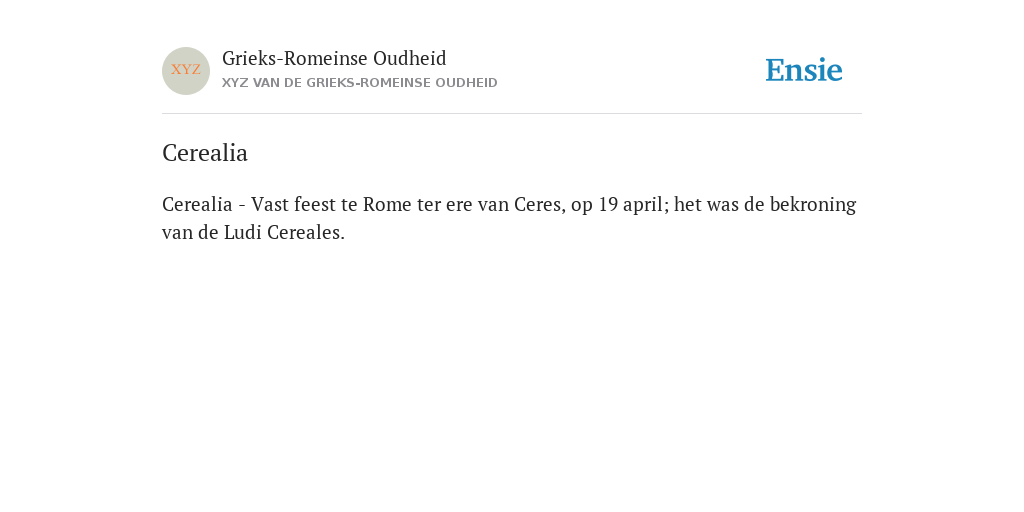Click the word Ceres in the definition
Screen dimensions: 1024x512
click(x=539, y=204)
